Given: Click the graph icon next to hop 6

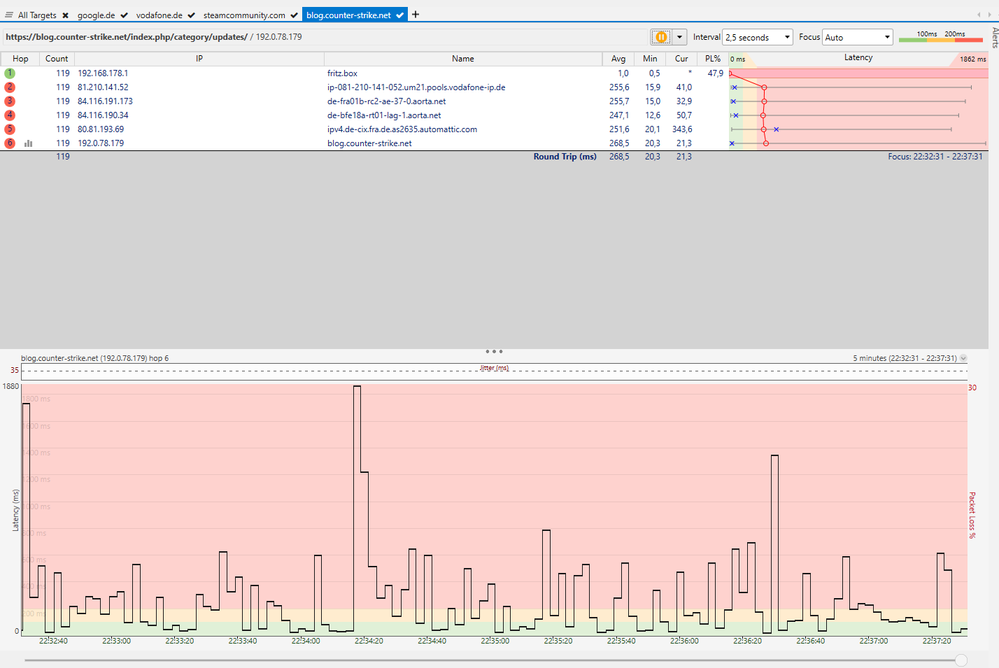Looking at the screenshot, I should pyautogui.click(x=28, y=143).
